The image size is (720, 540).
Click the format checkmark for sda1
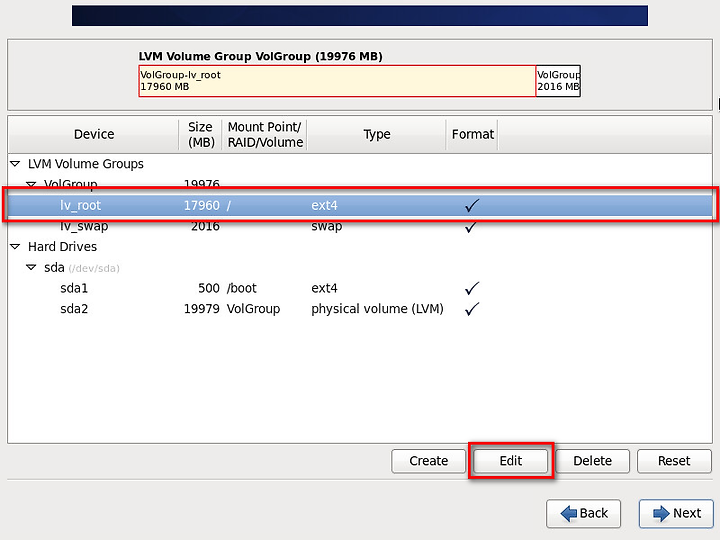tap(472, 288)
